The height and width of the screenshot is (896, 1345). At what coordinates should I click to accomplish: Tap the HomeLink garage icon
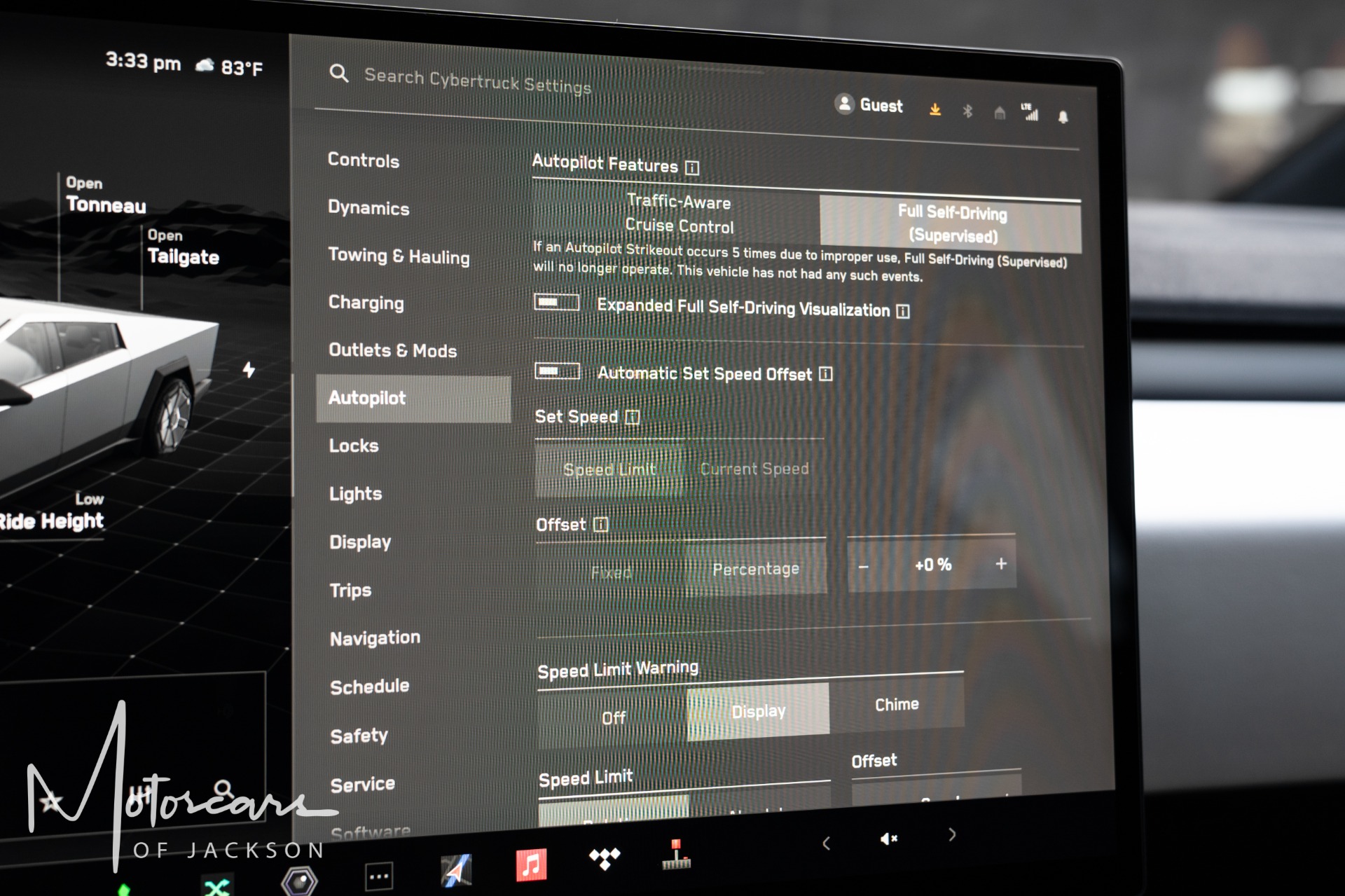click(x=1000, y=112)
